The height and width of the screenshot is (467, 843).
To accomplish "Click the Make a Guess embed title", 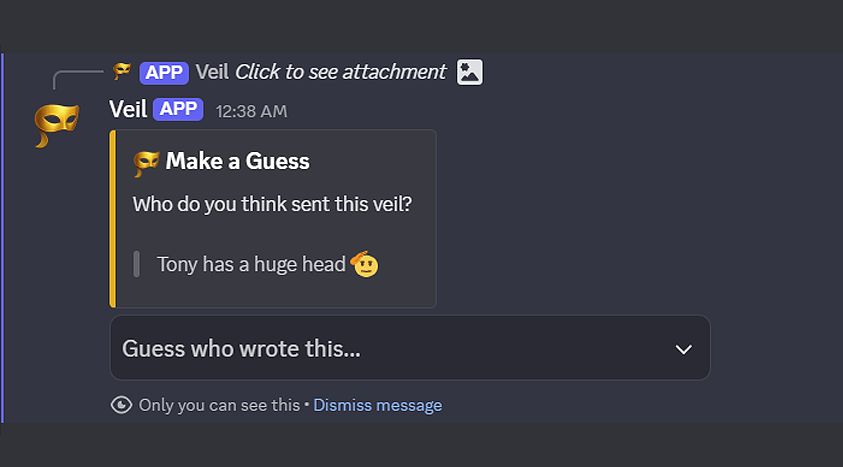I will pyautogui.click(x=238, y=161).
